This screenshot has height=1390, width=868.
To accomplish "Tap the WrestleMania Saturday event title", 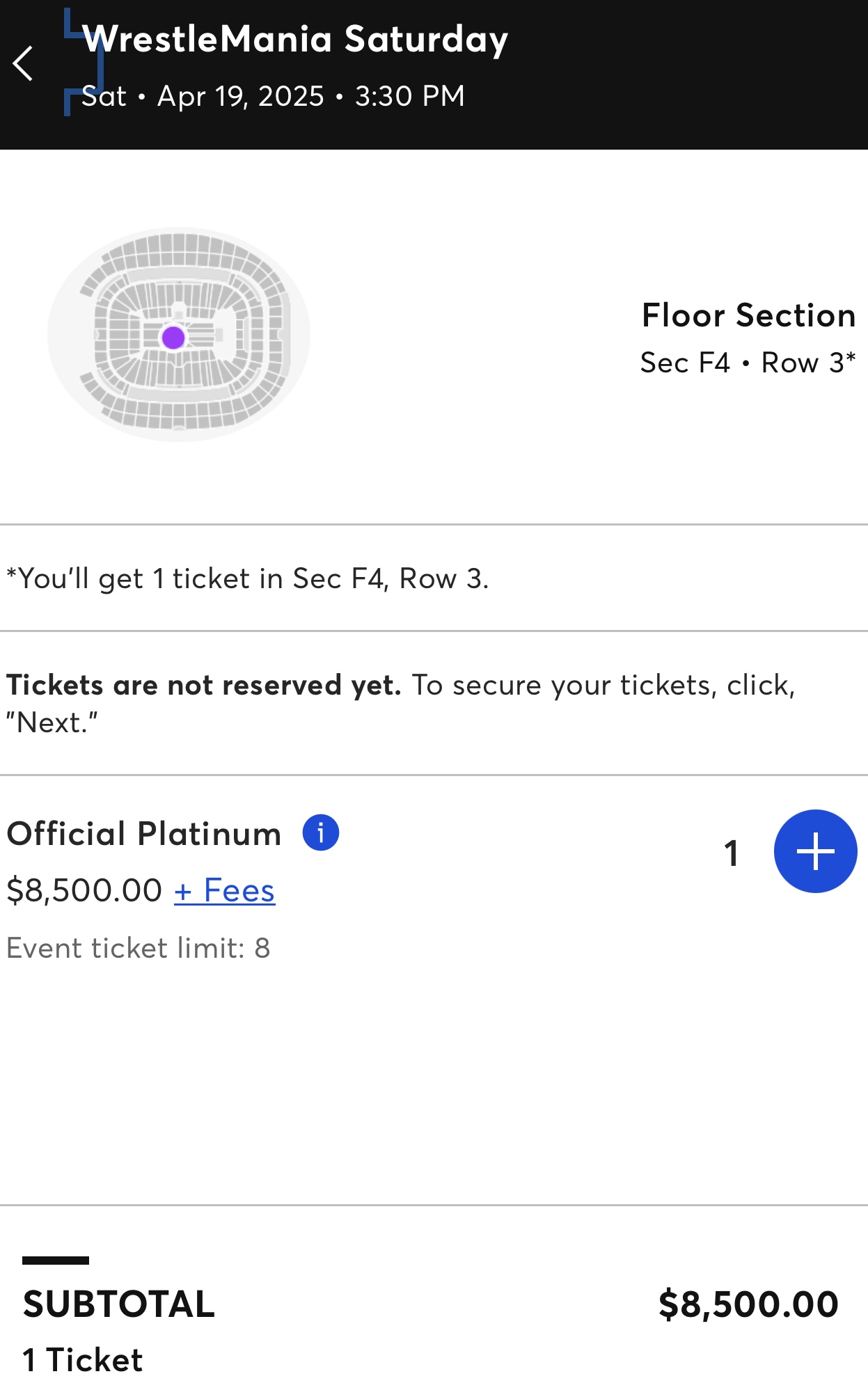I will [295, 39].
